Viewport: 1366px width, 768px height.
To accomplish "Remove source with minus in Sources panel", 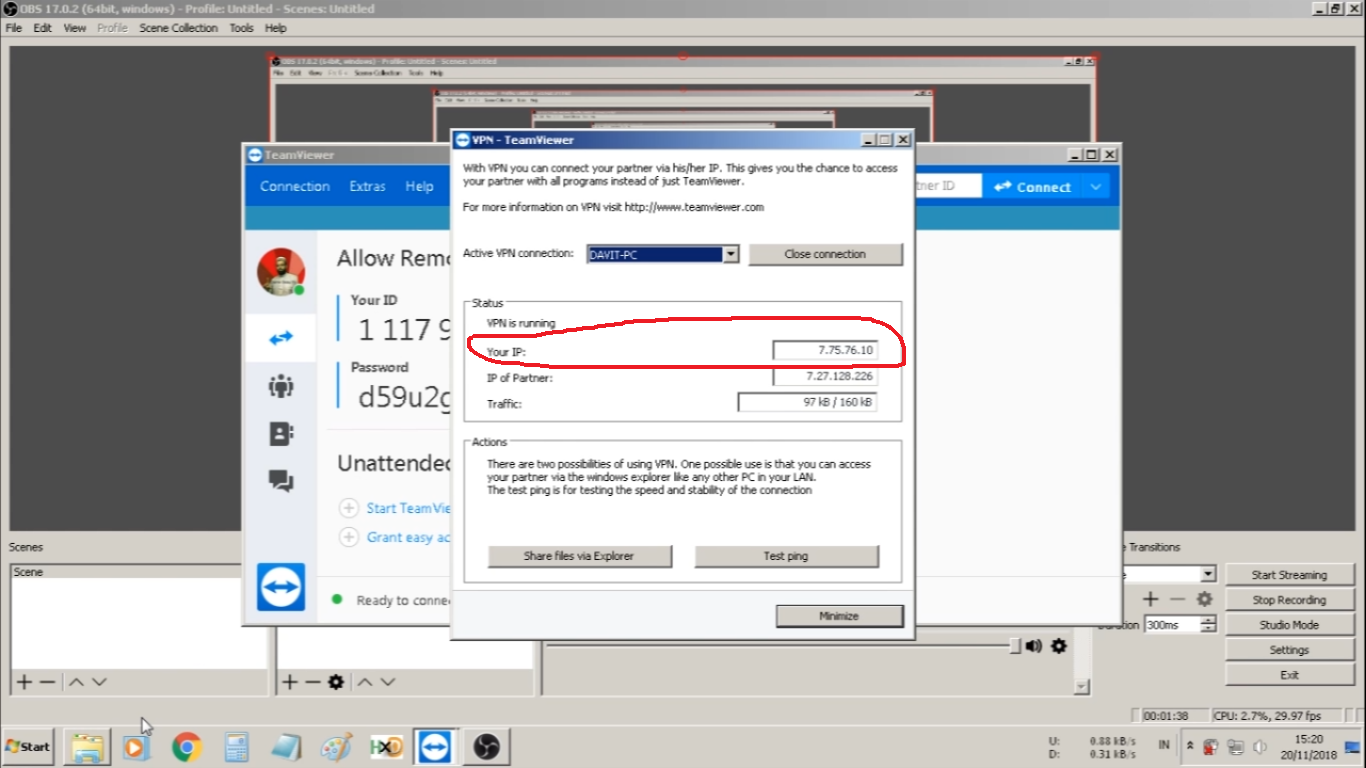I will click(x=313, y=682).
